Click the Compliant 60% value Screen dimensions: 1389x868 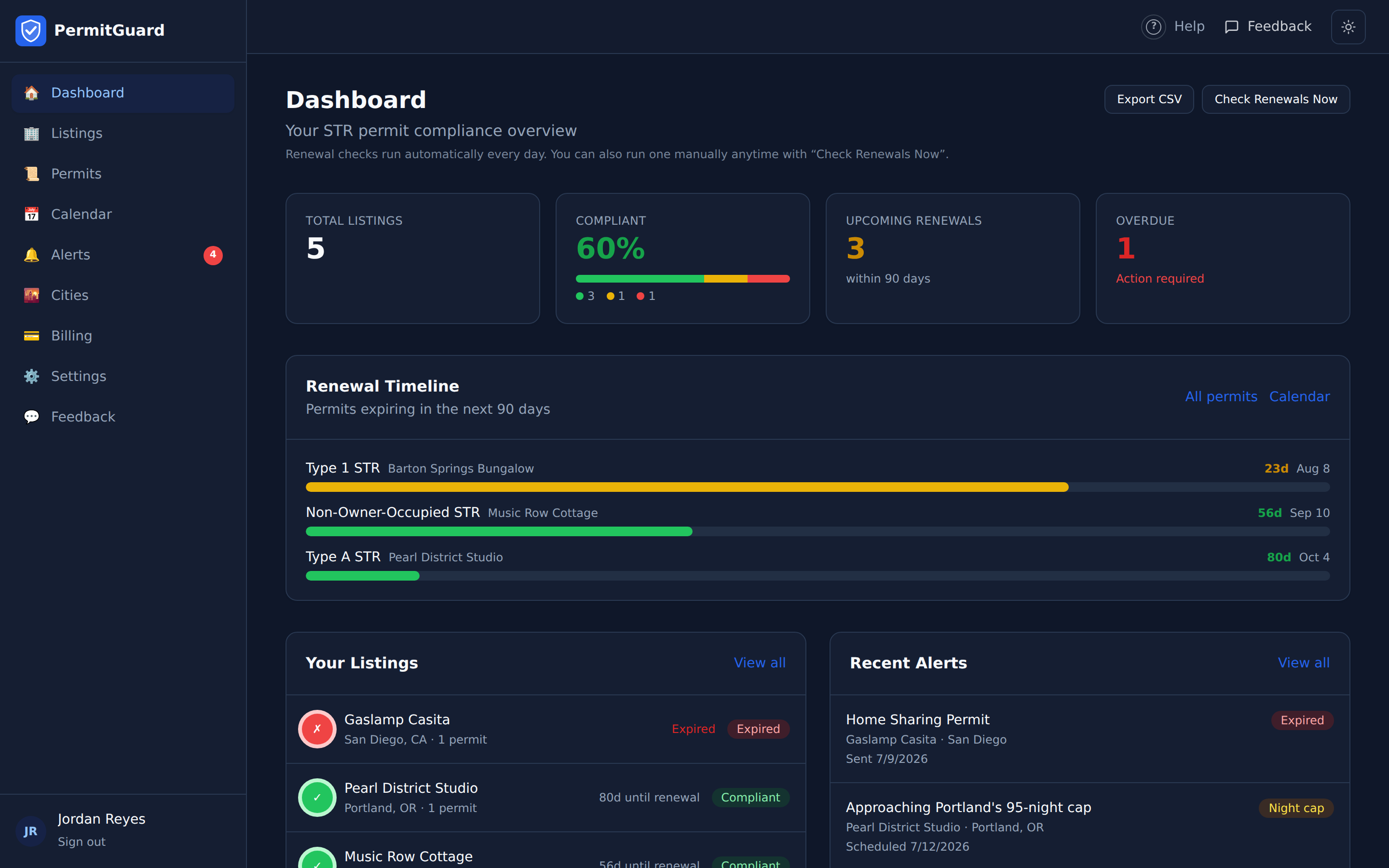tap(610, 248)
